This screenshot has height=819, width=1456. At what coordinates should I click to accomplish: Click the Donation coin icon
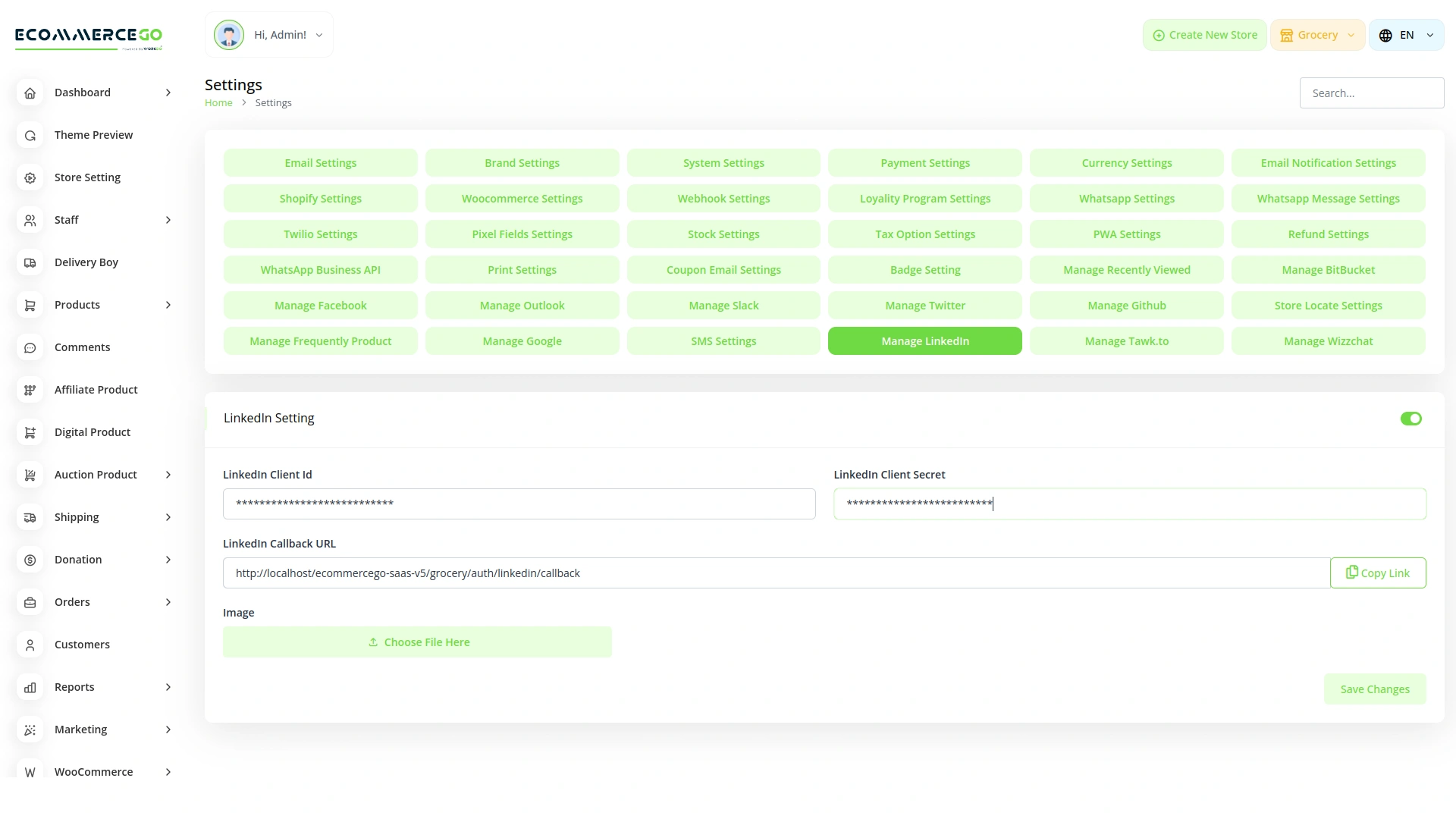(30, 560)
